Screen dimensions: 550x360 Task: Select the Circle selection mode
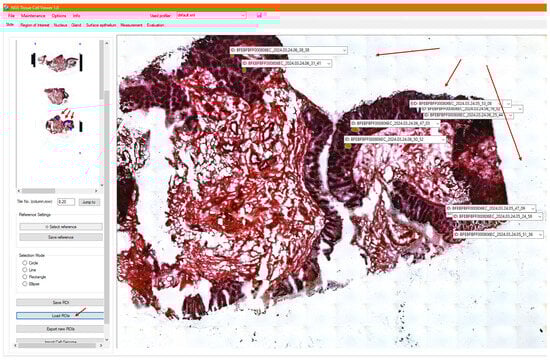(x=25, y=262)
